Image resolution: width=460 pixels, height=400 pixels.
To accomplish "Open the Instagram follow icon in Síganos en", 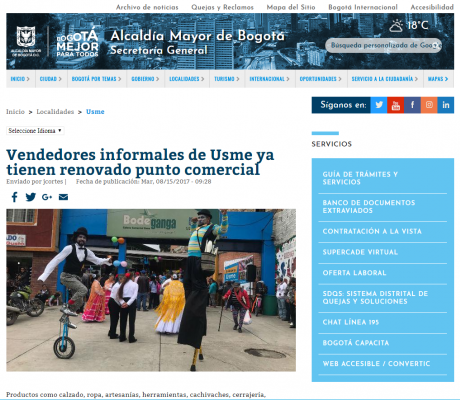I will [x=429, y=105].
